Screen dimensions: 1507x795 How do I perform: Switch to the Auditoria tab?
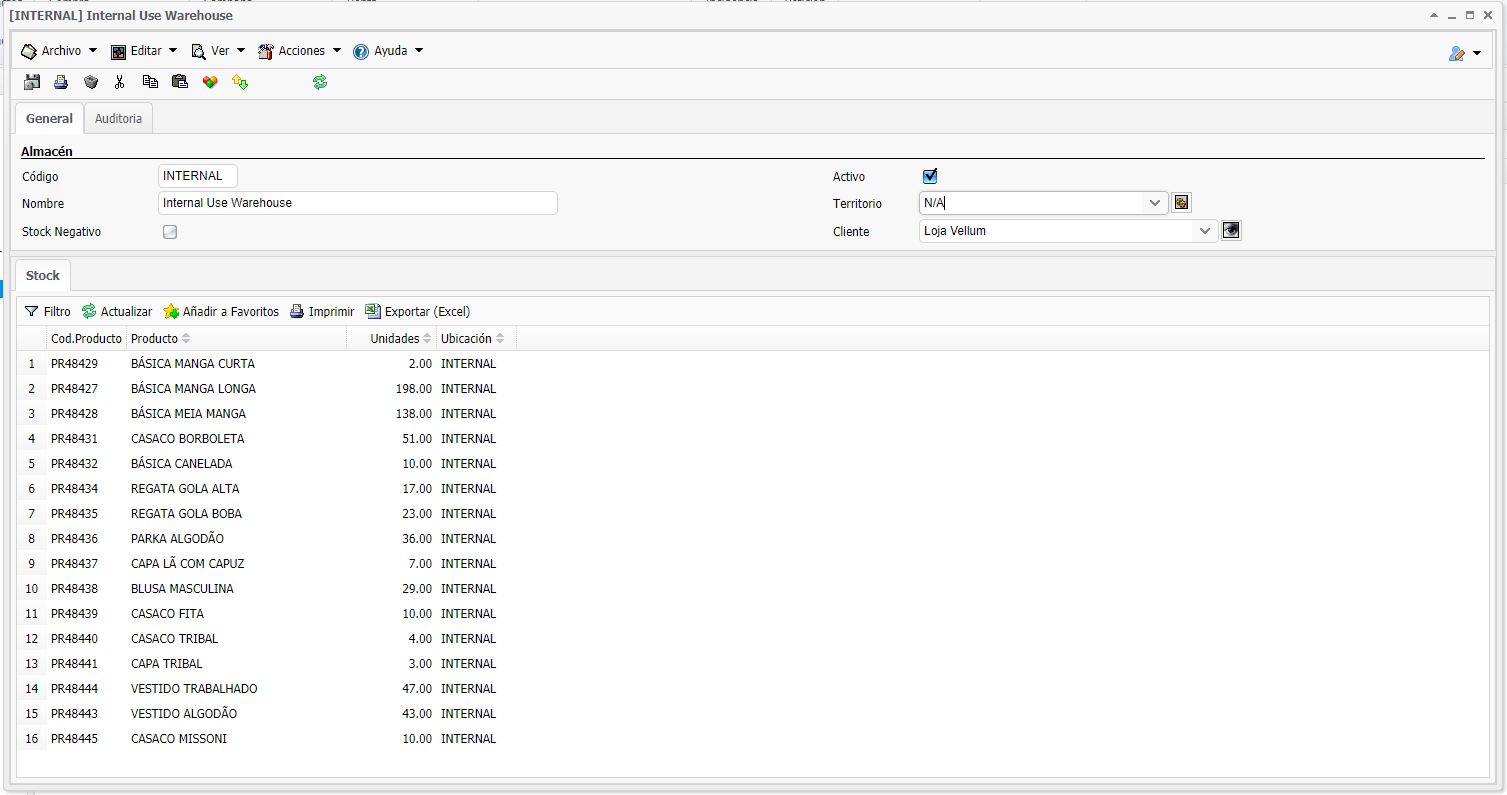click(118, 118)
